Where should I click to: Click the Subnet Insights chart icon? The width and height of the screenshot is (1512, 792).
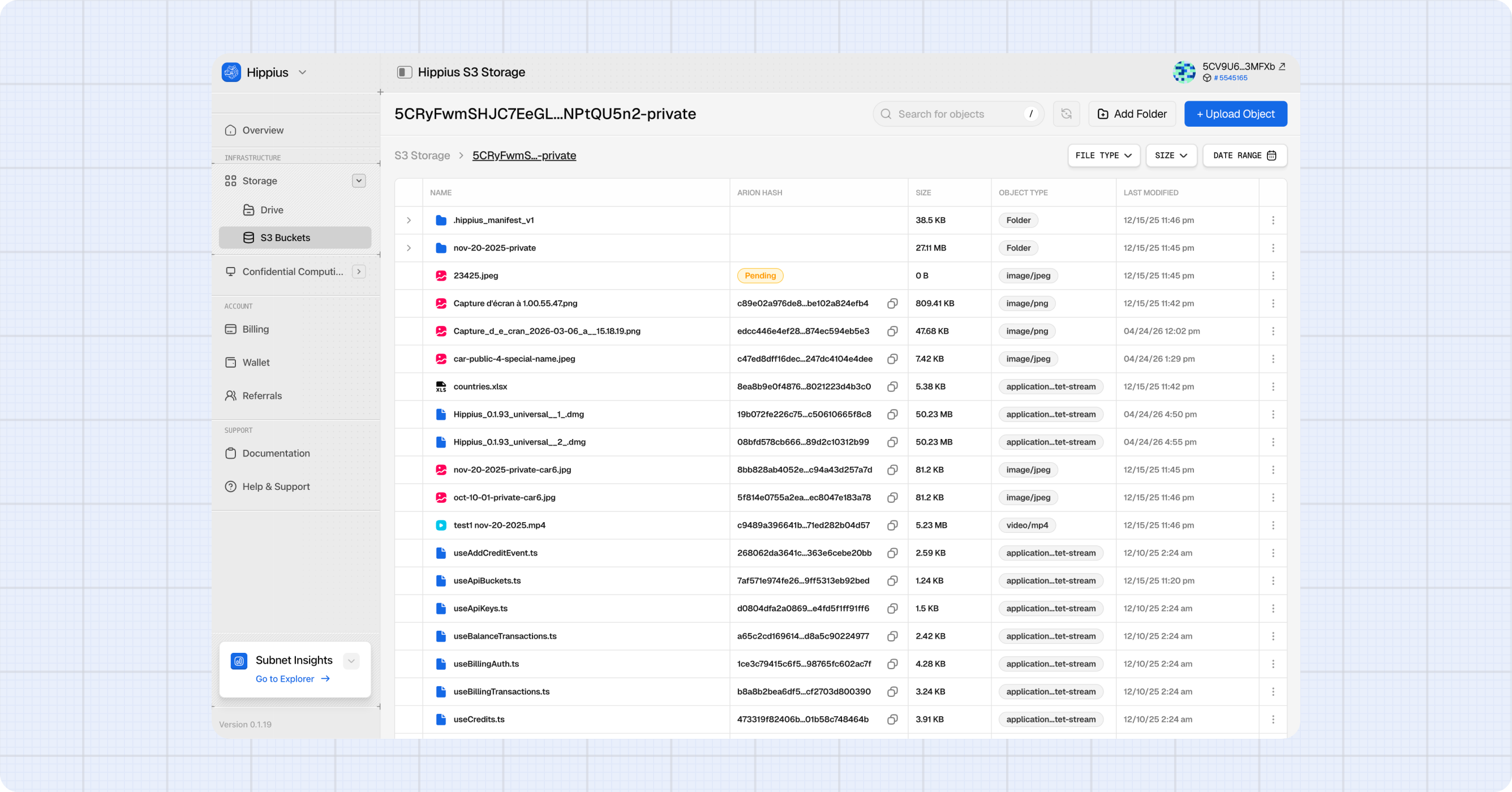tap(239, 661)
